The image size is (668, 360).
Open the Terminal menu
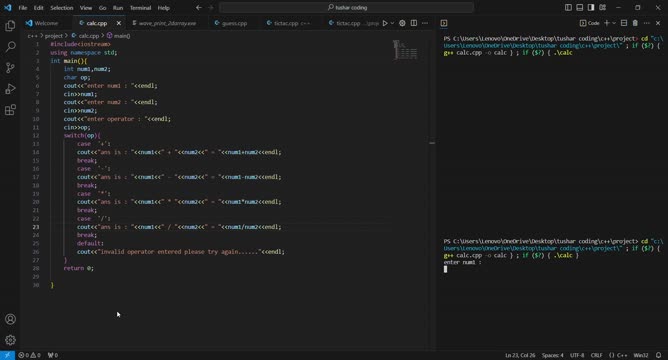coord(140,8)
